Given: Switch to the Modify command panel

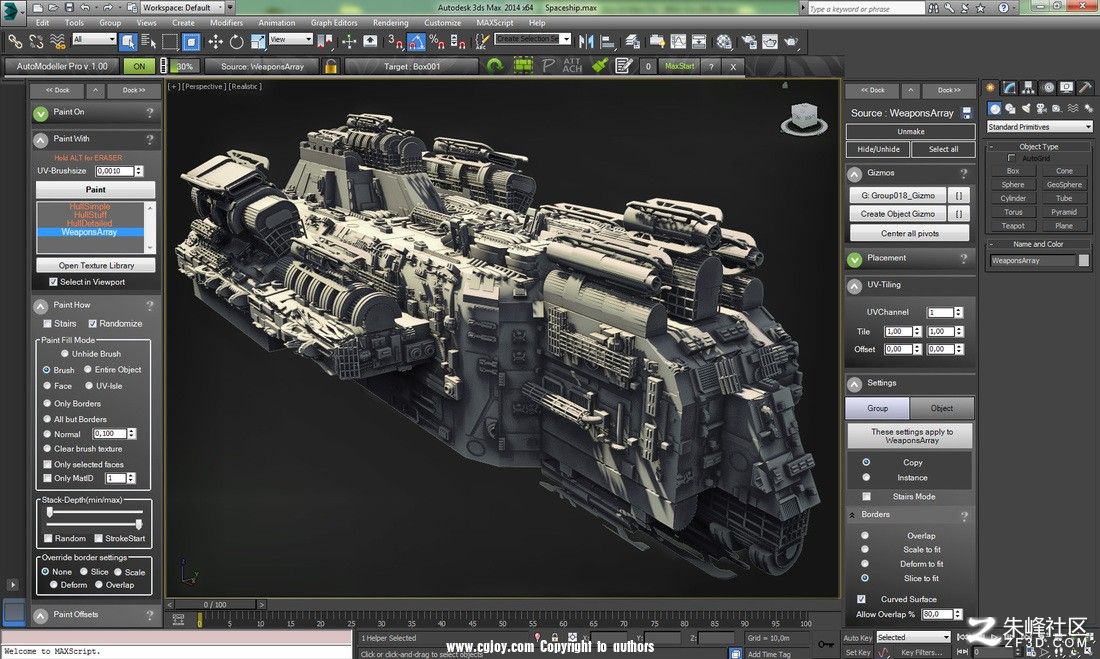Looking at the screenshot, I should pos(1010,88).
